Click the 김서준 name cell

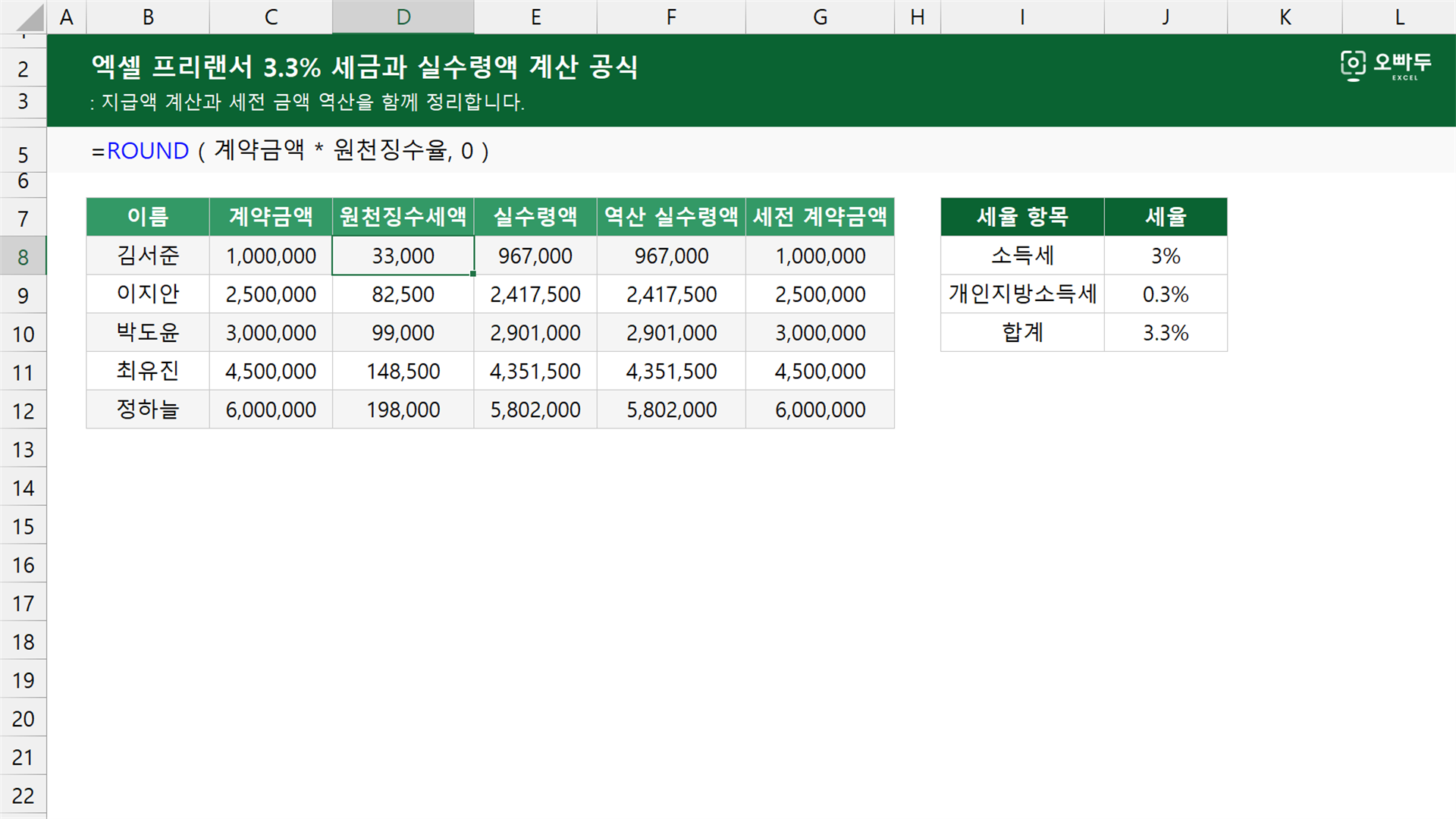pyautogui.click(x=148, y=256)
